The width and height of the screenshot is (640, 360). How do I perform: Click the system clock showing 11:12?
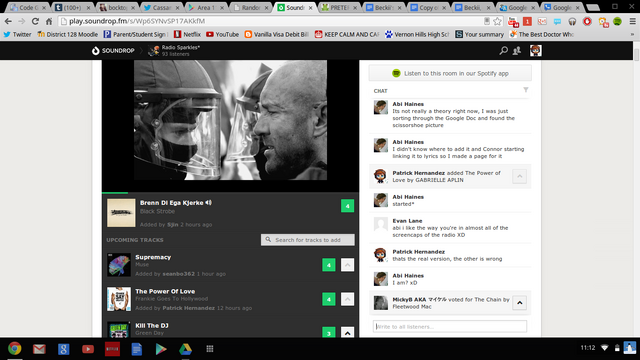click(x=588, y=348)
